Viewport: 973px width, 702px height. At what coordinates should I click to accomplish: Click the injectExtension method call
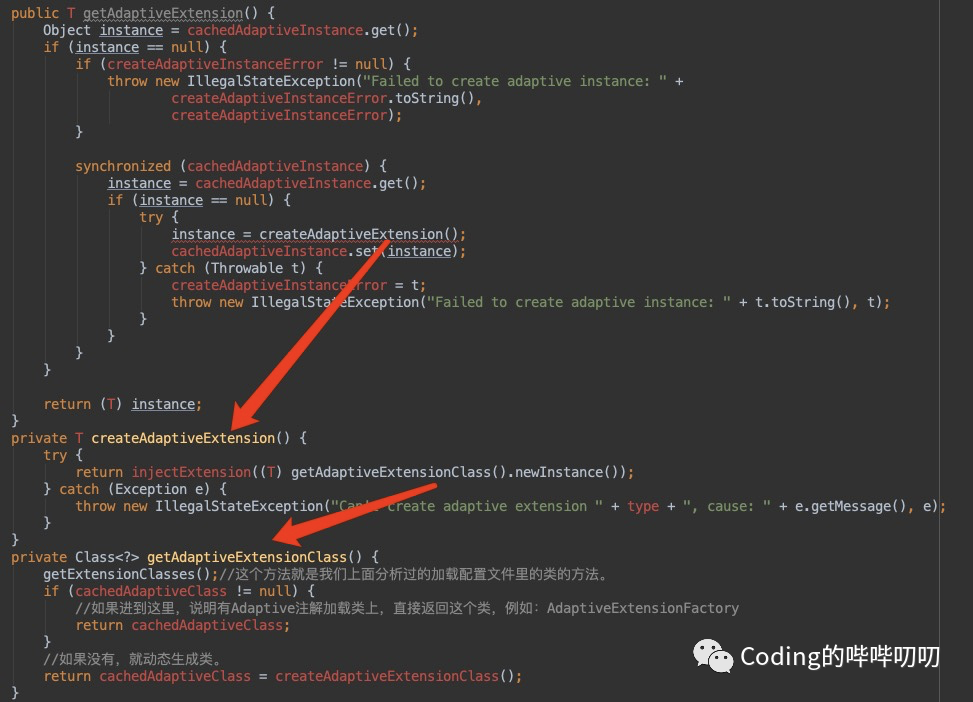[191, 472]
